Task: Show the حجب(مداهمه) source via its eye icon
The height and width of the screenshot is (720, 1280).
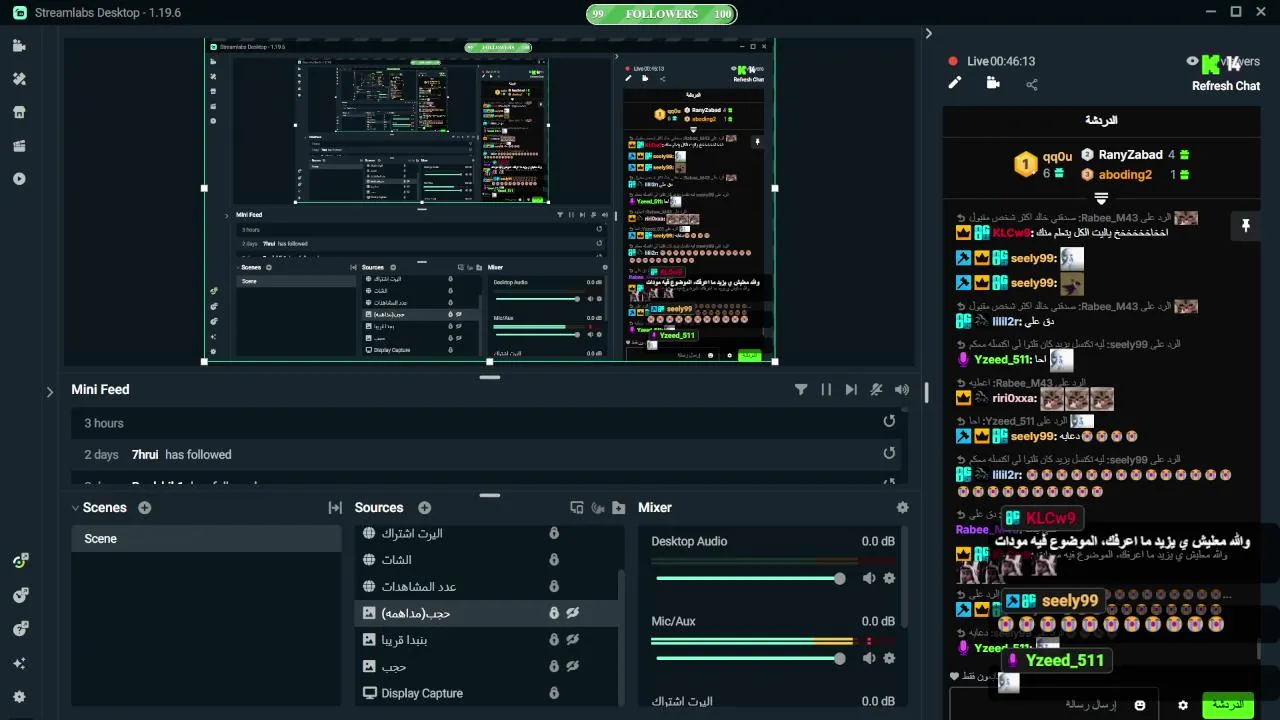Action: [x=573, y=613]
